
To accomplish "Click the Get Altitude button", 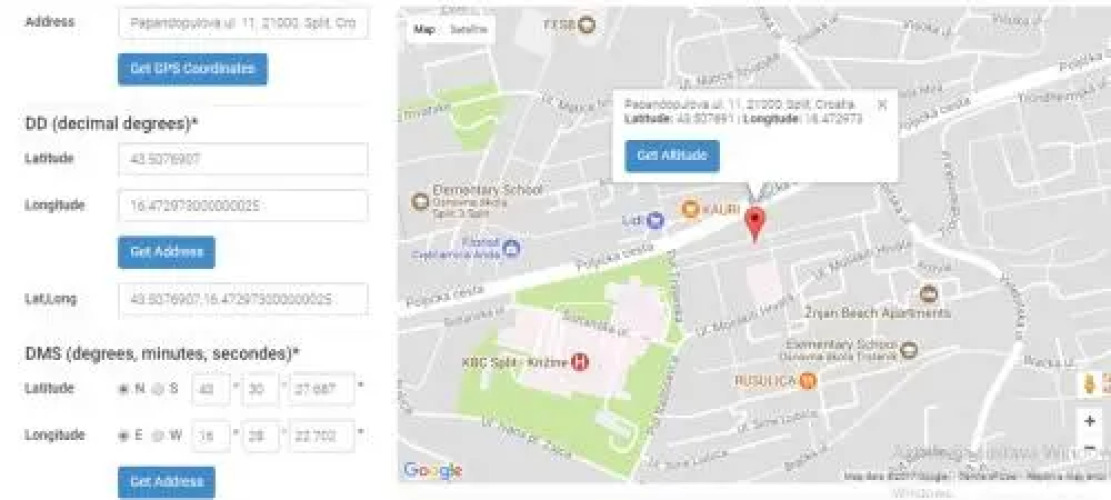I will [x=672, y=156].
